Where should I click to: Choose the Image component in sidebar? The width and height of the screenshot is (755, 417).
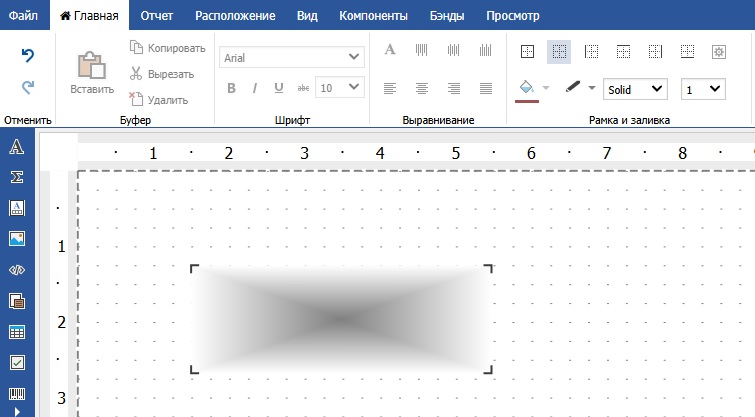(17, 239)
